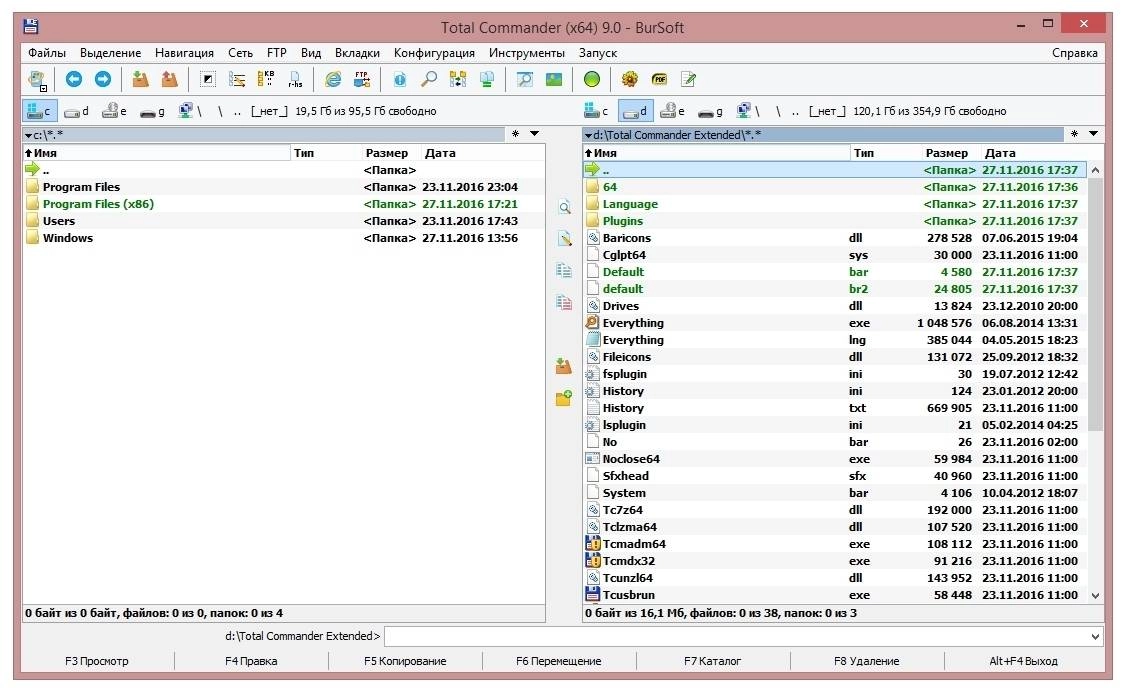Open the r-hs attributes toolbar icon
This screenshot has height=699, width=1130.
click(x=295, y=79)
